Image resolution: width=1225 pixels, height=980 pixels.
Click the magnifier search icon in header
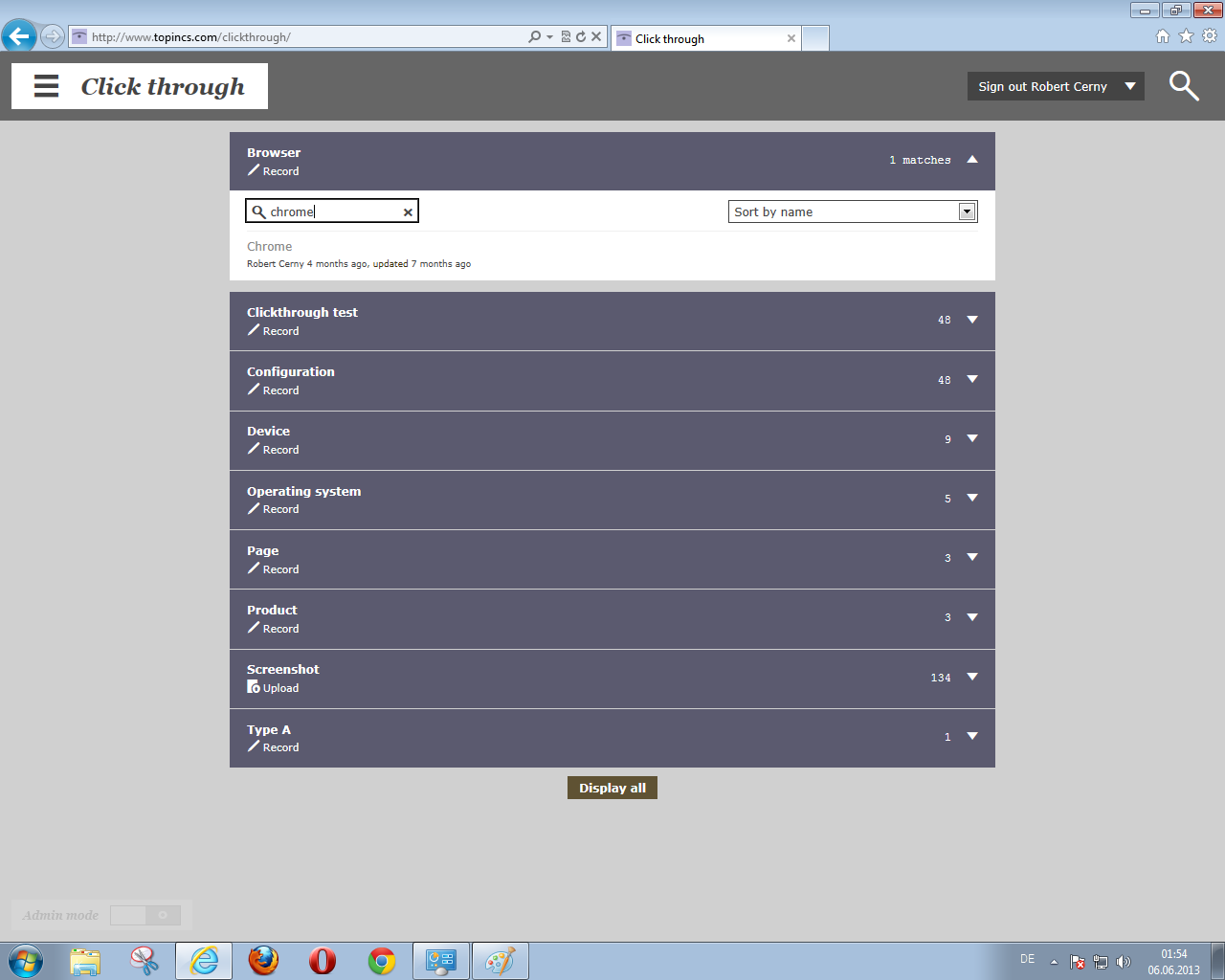(1184, 86)
